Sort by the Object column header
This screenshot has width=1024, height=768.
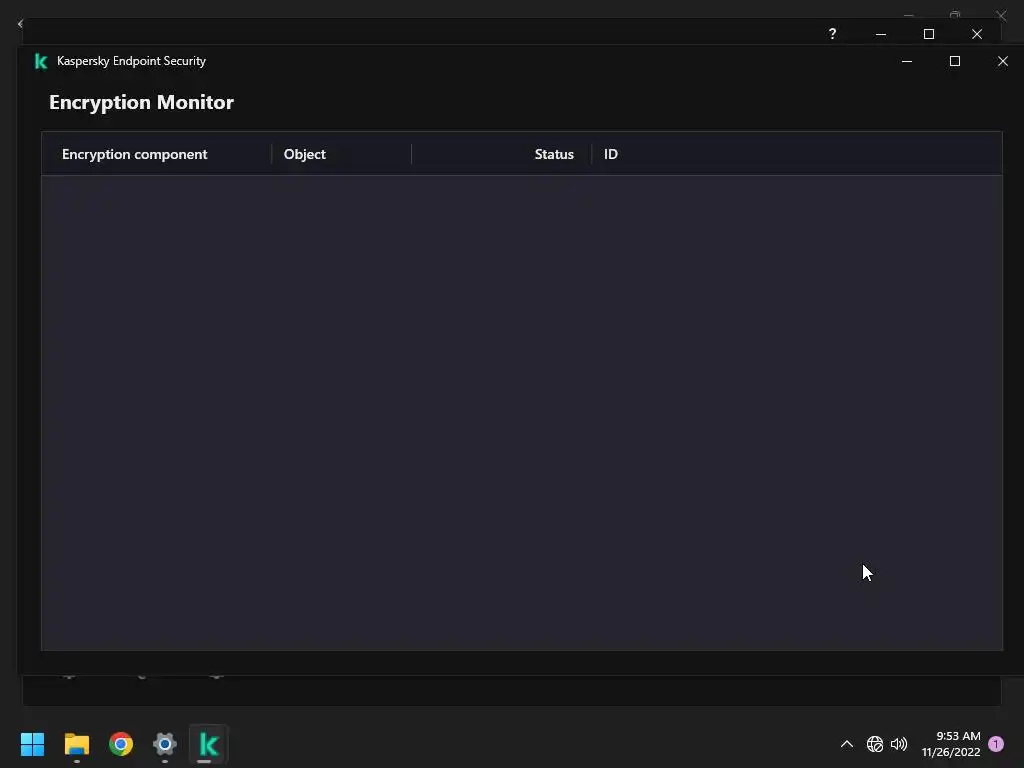click(342, 154)
